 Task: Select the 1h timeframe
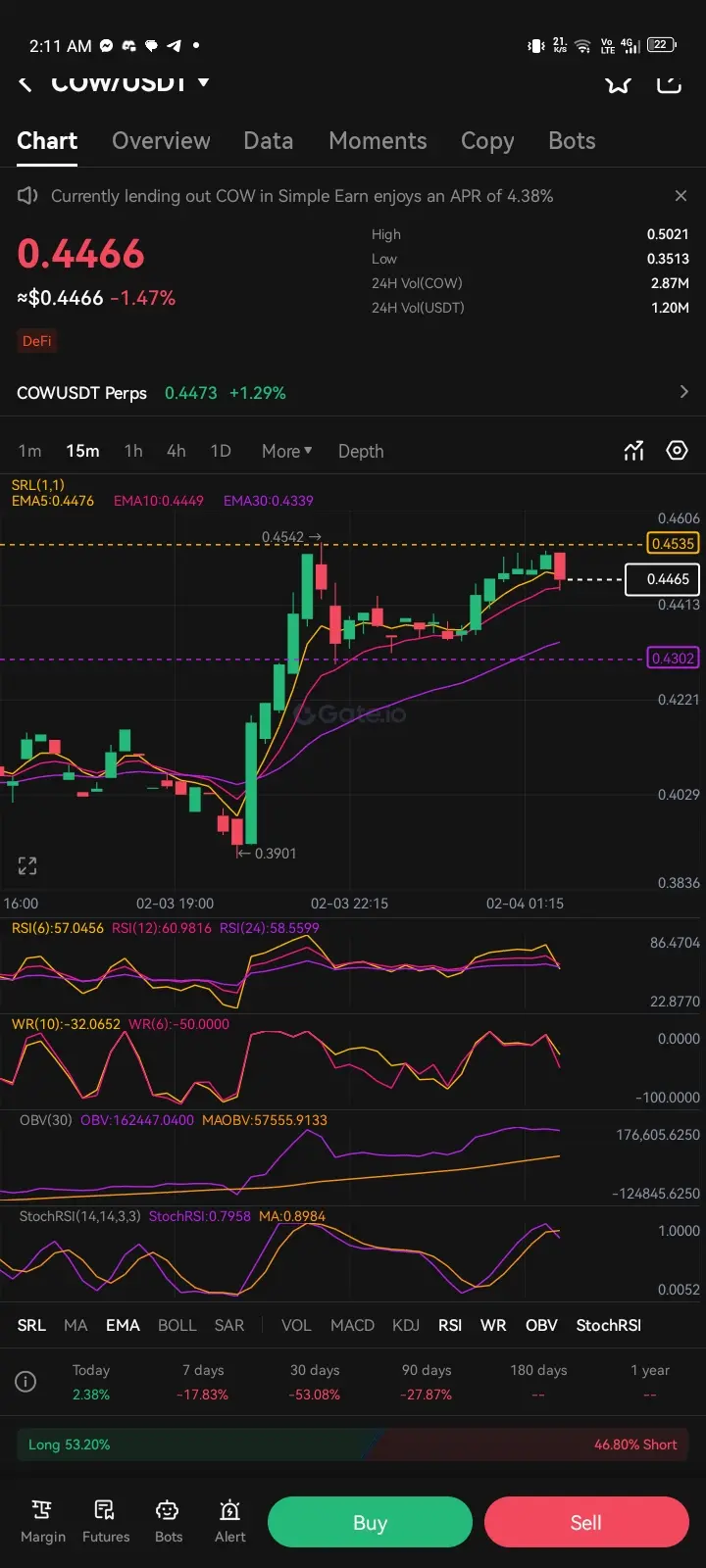point(133,452)
